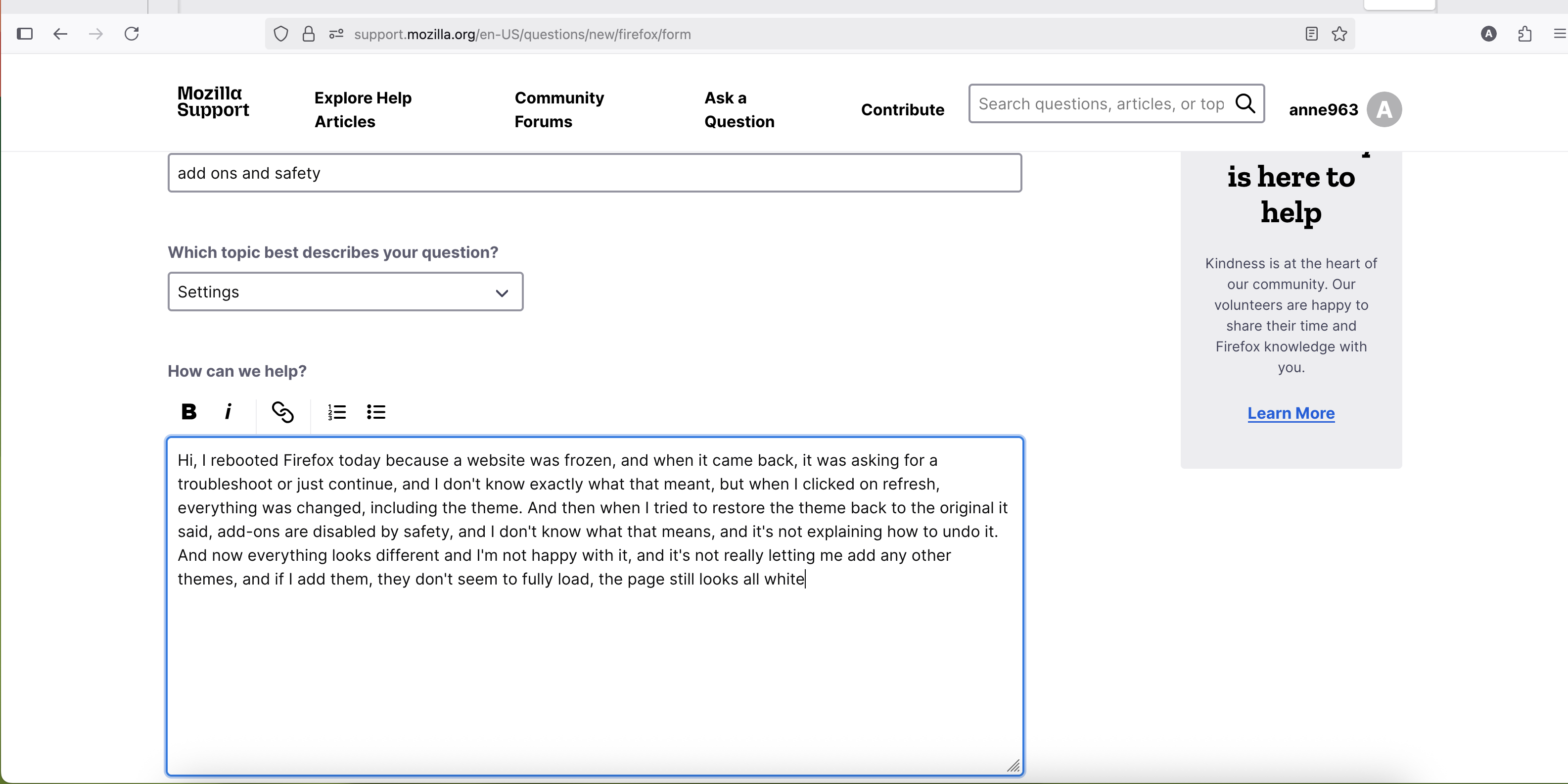Bookmark this page with the star icon
This screenshot has height=784, width=1568.
point(1339,34)
